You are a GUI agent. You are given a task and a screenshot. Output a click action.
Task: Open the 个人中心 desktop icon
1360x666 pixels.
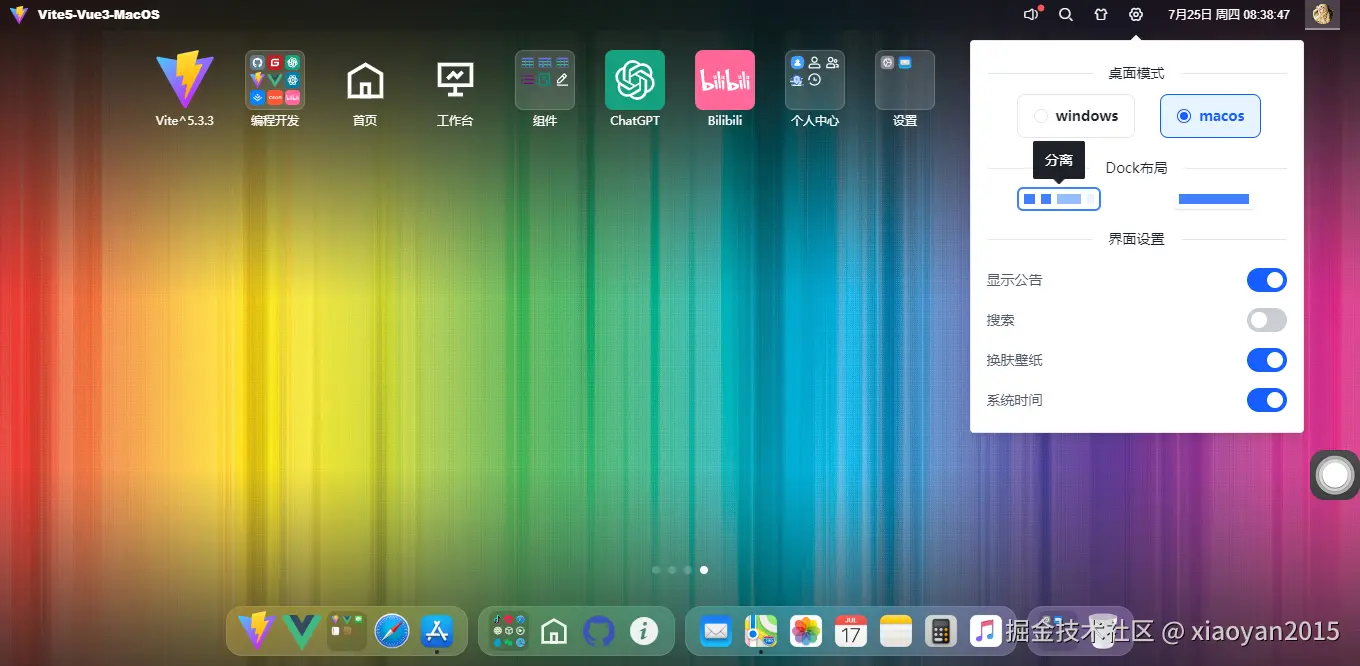click(814, 80)
